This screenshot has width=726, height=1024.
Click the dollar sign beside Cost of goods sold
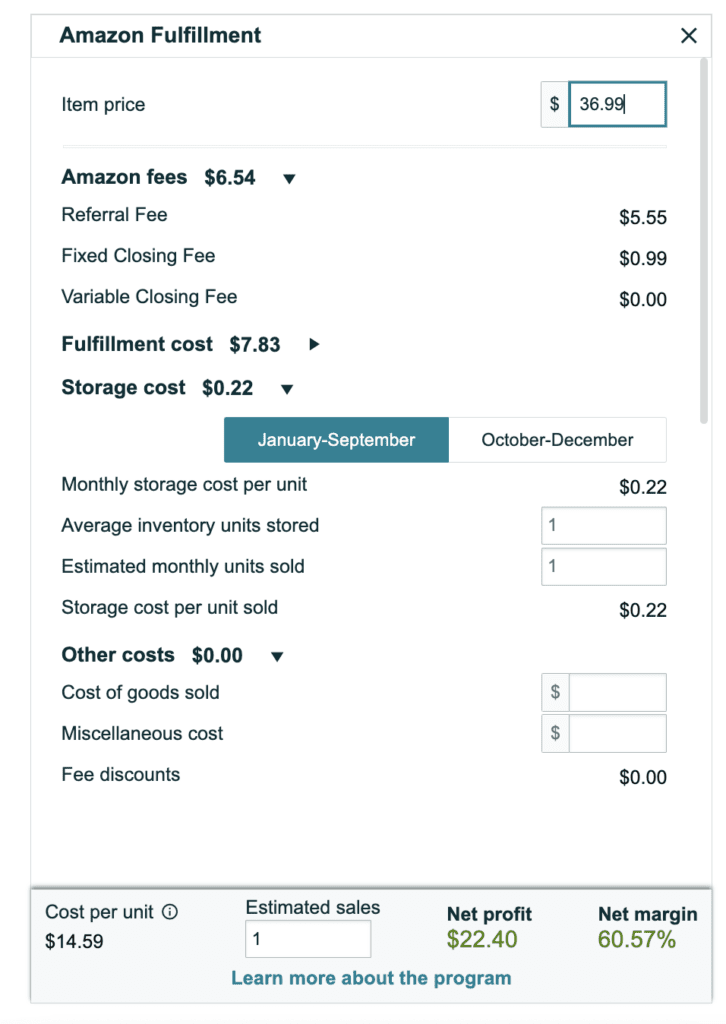coord(555,692)
